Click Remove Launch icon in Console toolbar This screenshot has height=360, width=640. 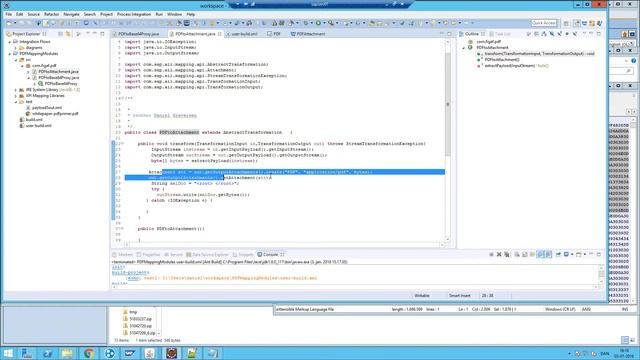(499, 254)
